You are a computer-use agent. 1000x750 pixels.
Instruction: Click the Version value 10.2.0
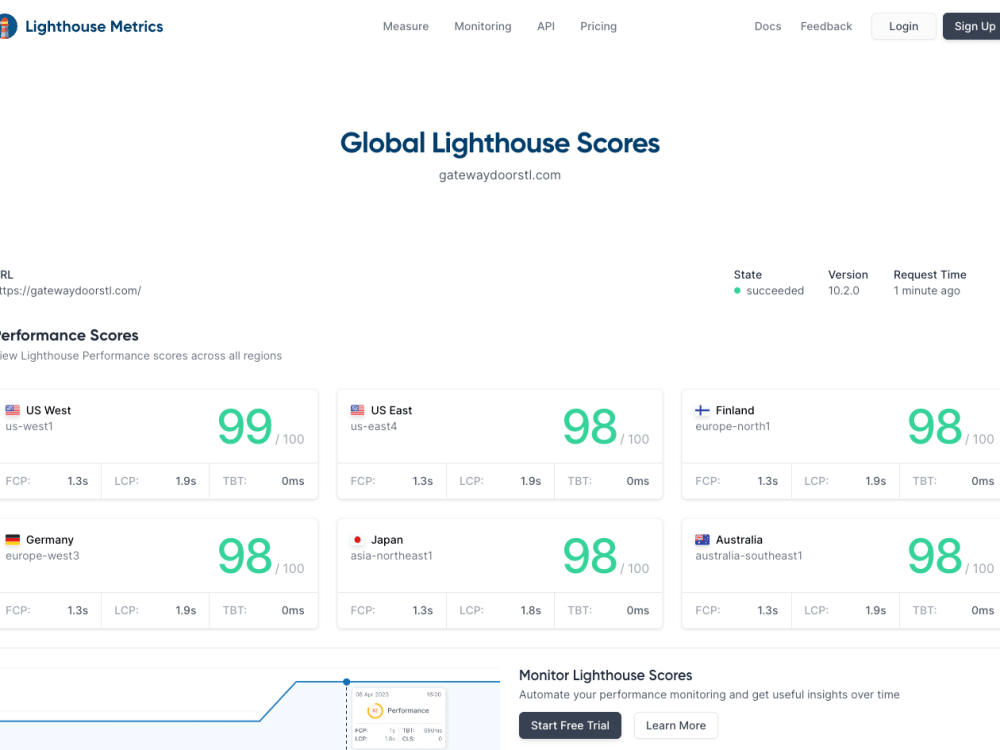844,291
